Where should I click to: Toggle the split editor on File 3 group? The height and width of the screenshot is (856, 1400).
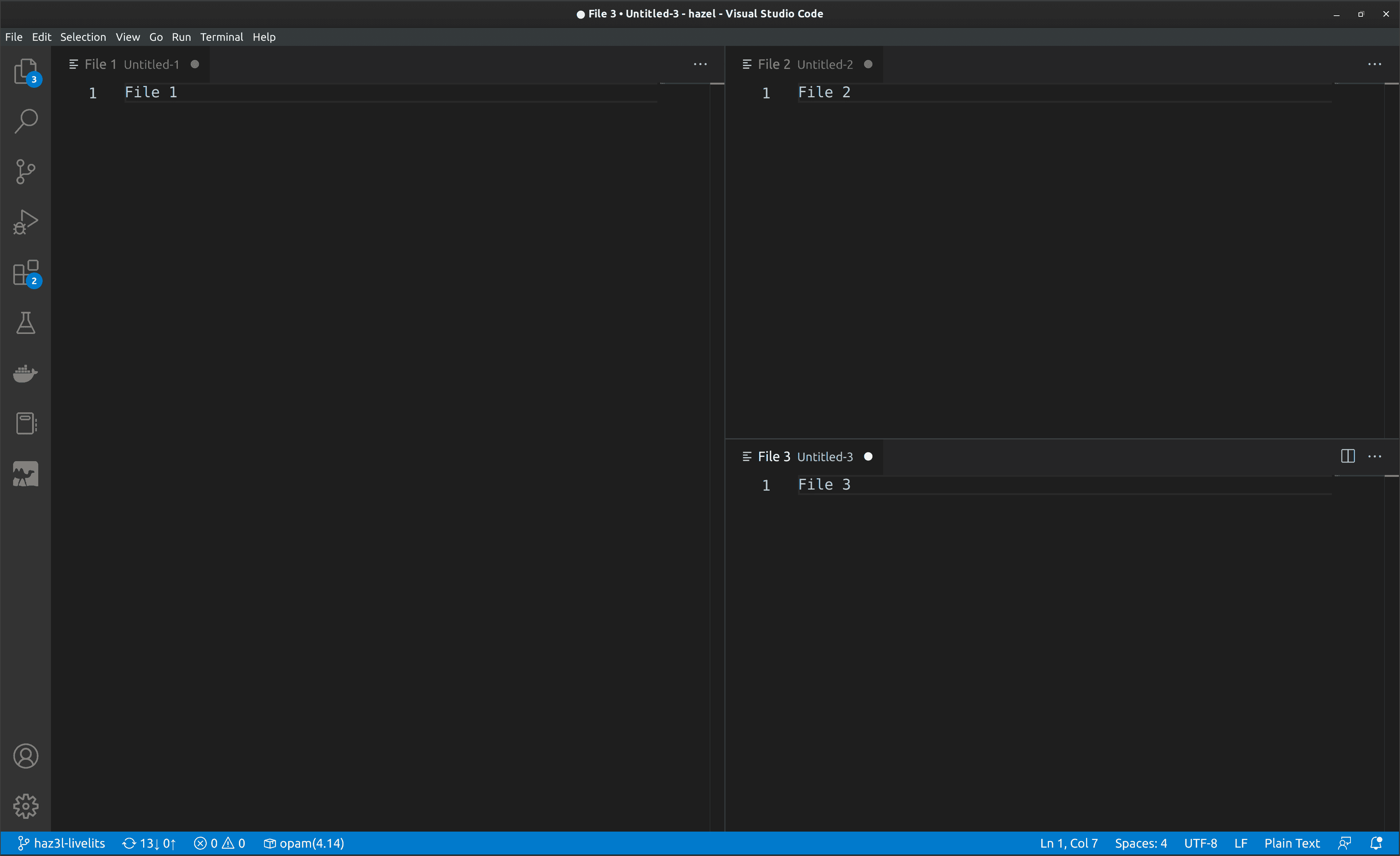click(1348, 456)
